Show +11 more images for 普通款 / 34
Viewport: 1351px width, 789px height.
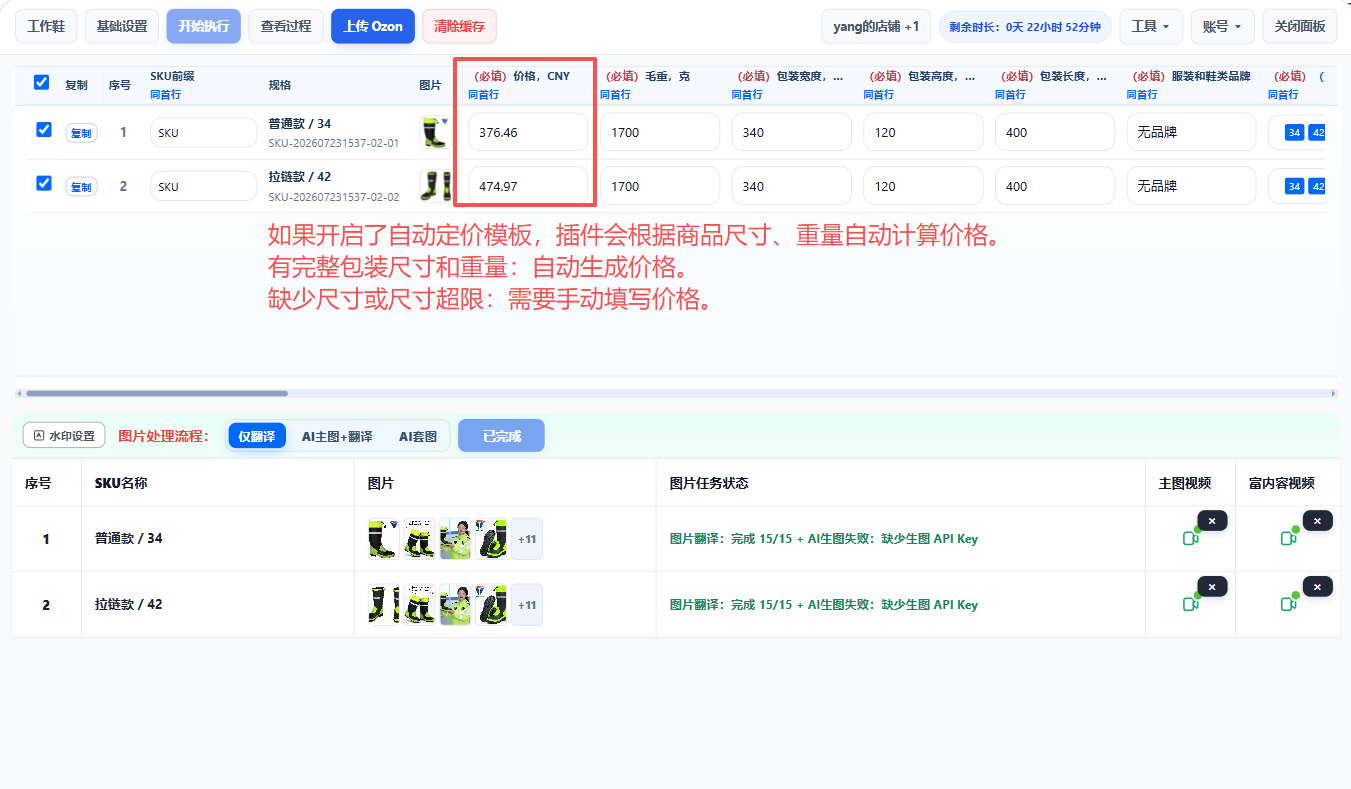point(527,538)
